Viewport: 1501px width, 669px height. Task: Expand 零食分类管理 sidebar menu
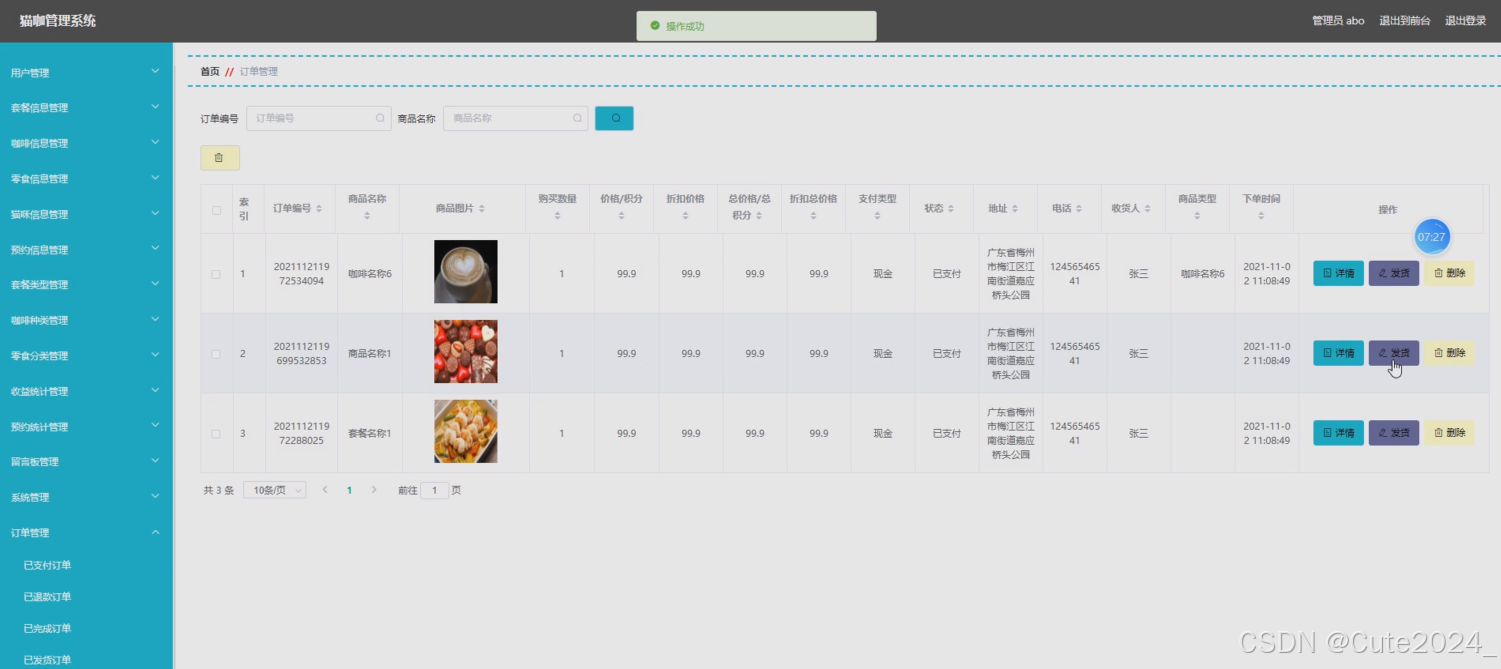point(86,356)
